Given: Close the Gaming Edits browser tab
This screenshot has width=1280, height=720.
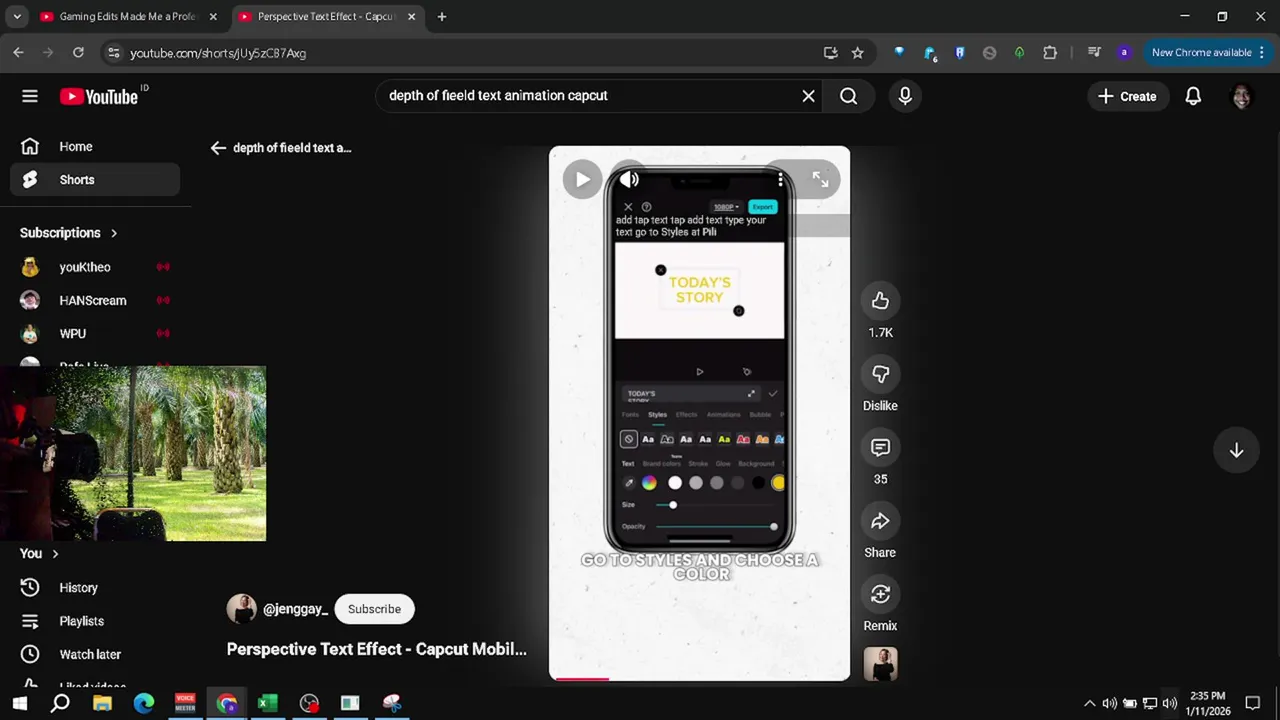Looking at the screenshot, I should 212,17.
